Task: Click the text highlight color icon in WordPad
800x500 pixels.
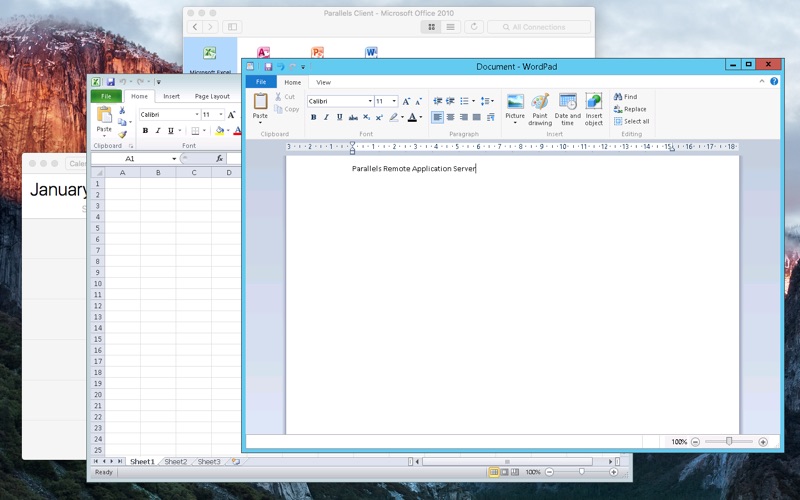Action: click(393, 117)
